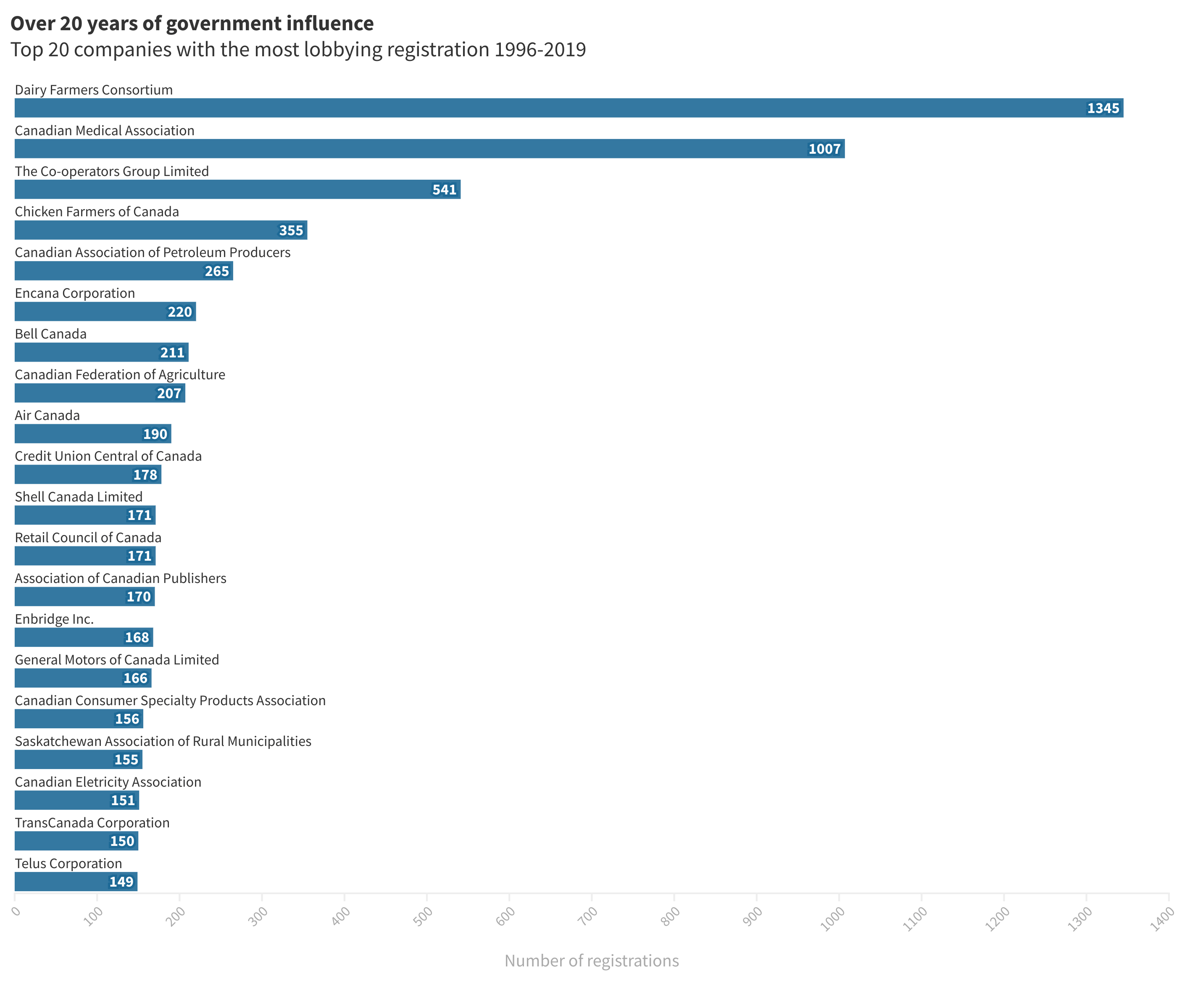Click Canadian Federation of Agriculture label

(x=120, y=375)
